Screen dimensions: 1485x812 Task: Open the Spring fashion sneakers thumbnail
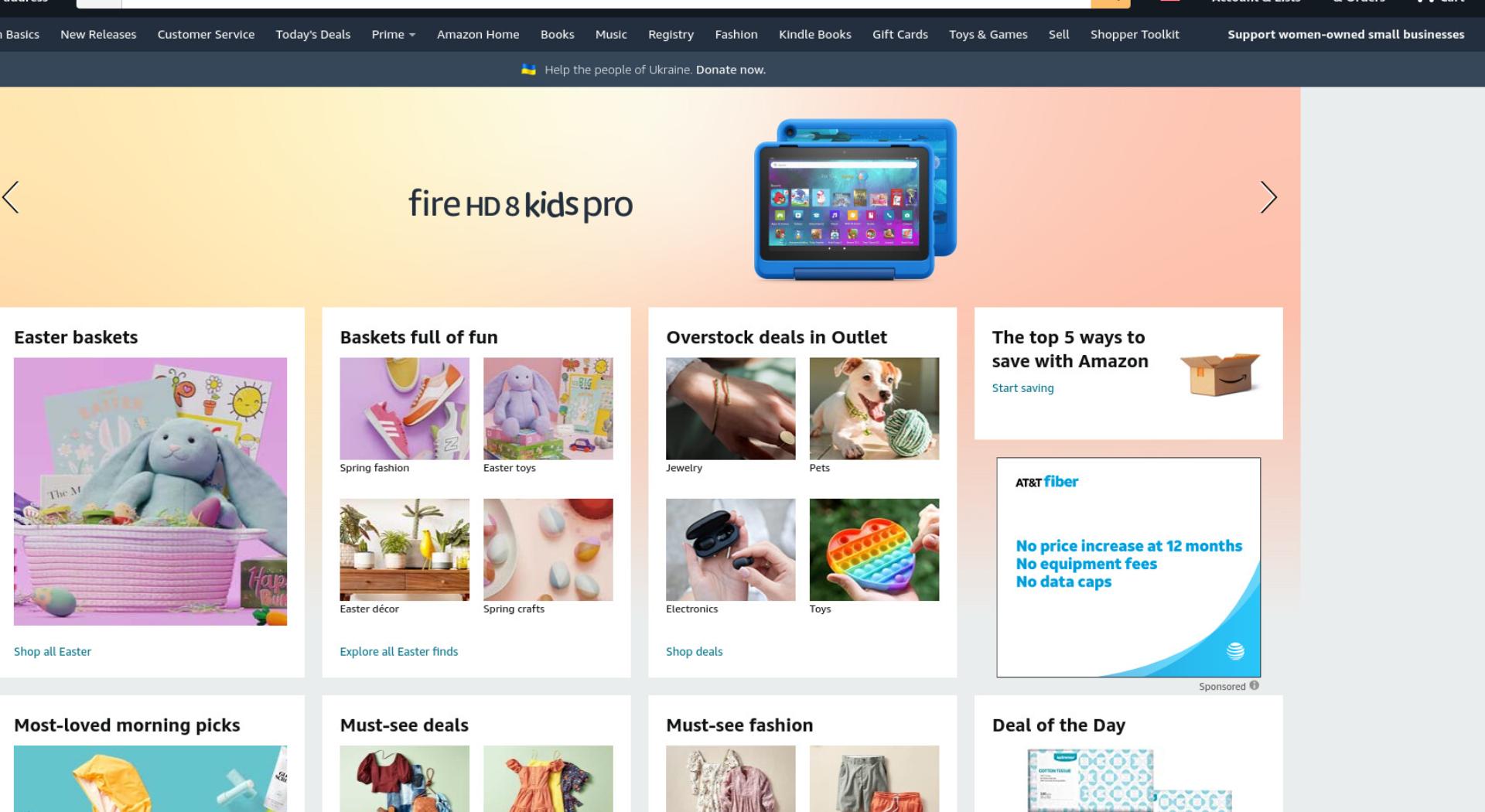(x=405, y=408)
